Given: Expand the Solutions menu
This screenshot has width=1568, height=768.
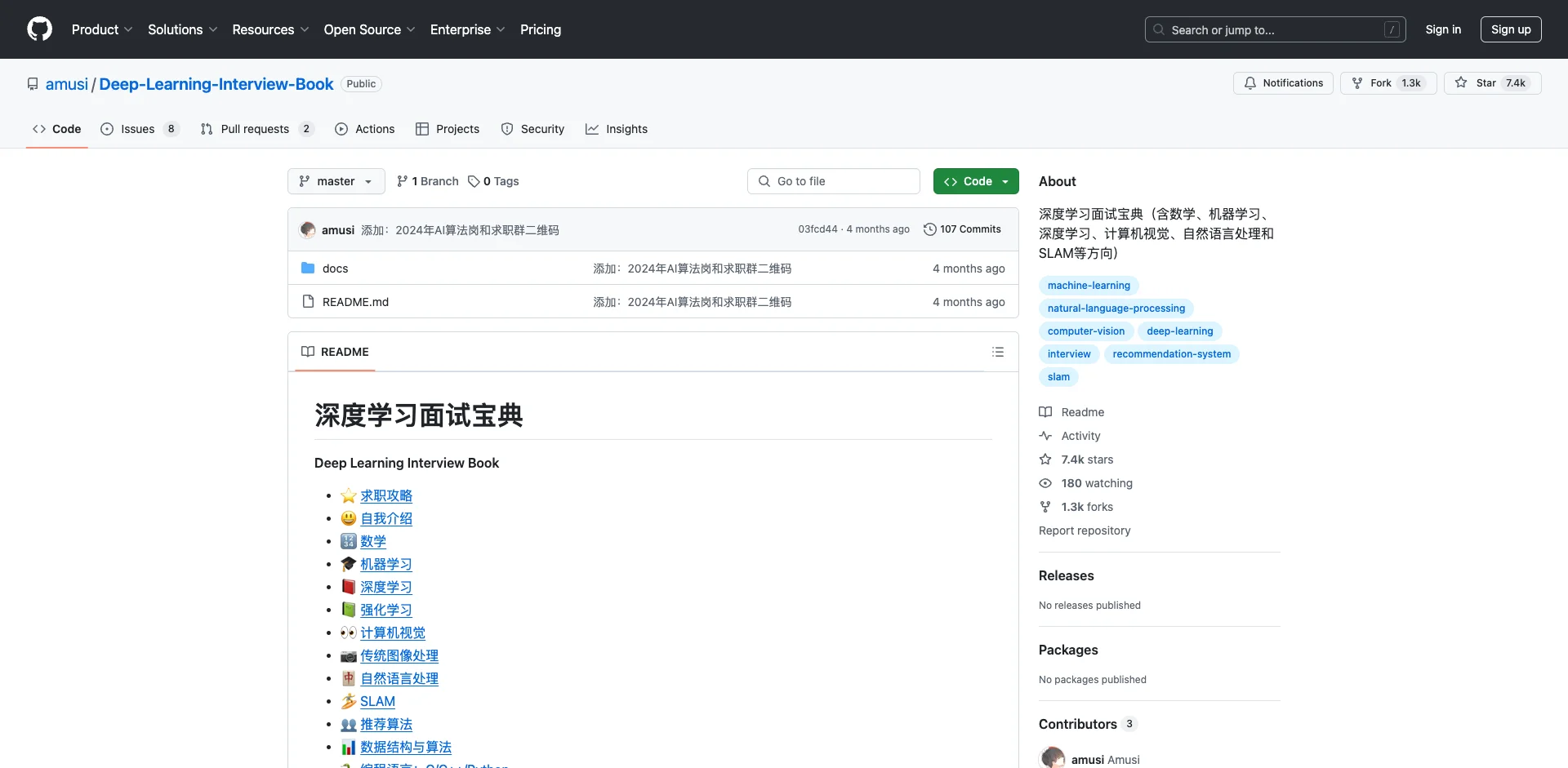Looking at the screenshot, I should (x=183, y=29).
